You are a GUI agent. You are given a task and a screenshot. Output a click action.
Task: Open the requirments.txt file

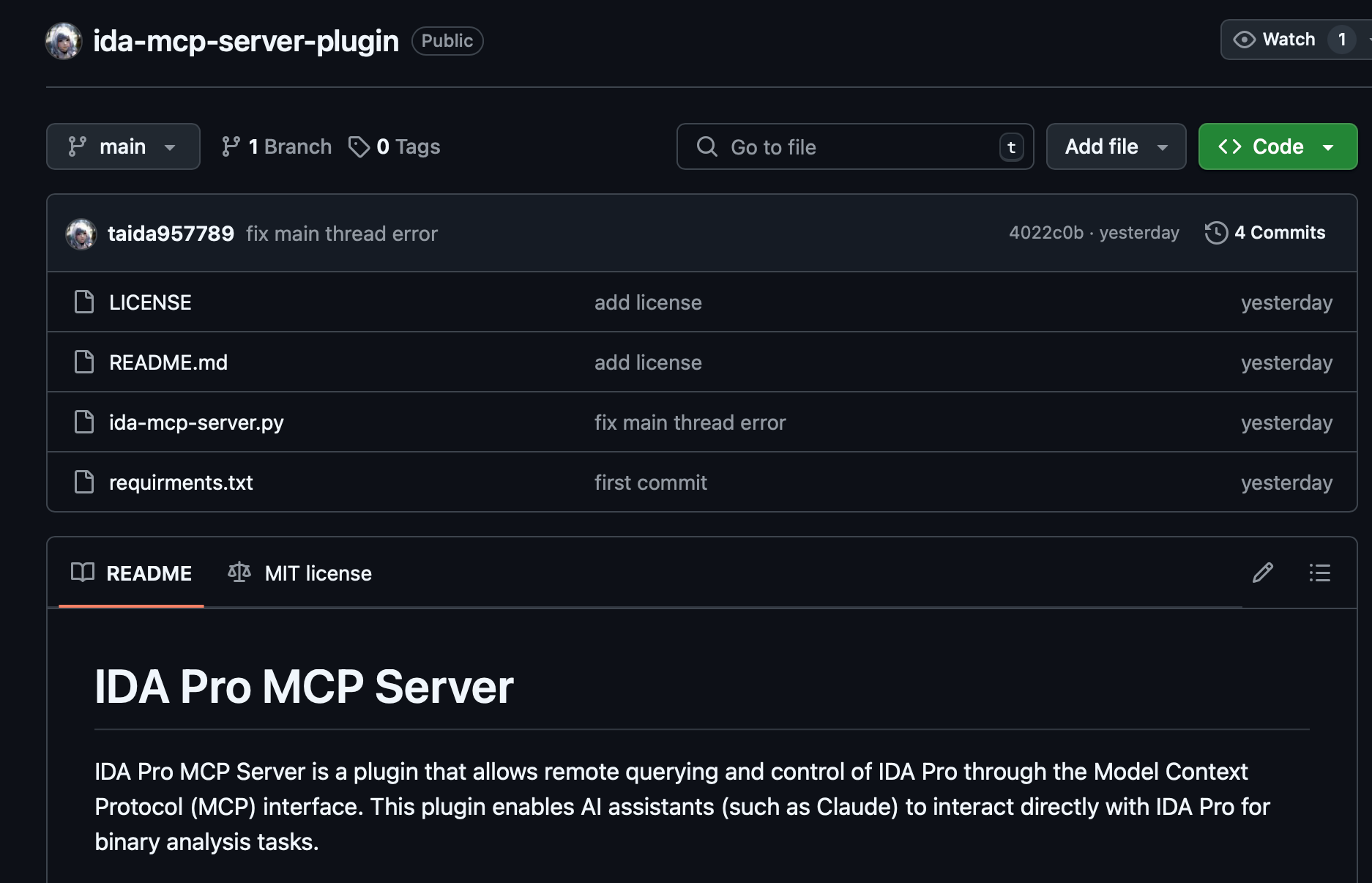pyautogui.click(x=181, y=483)
